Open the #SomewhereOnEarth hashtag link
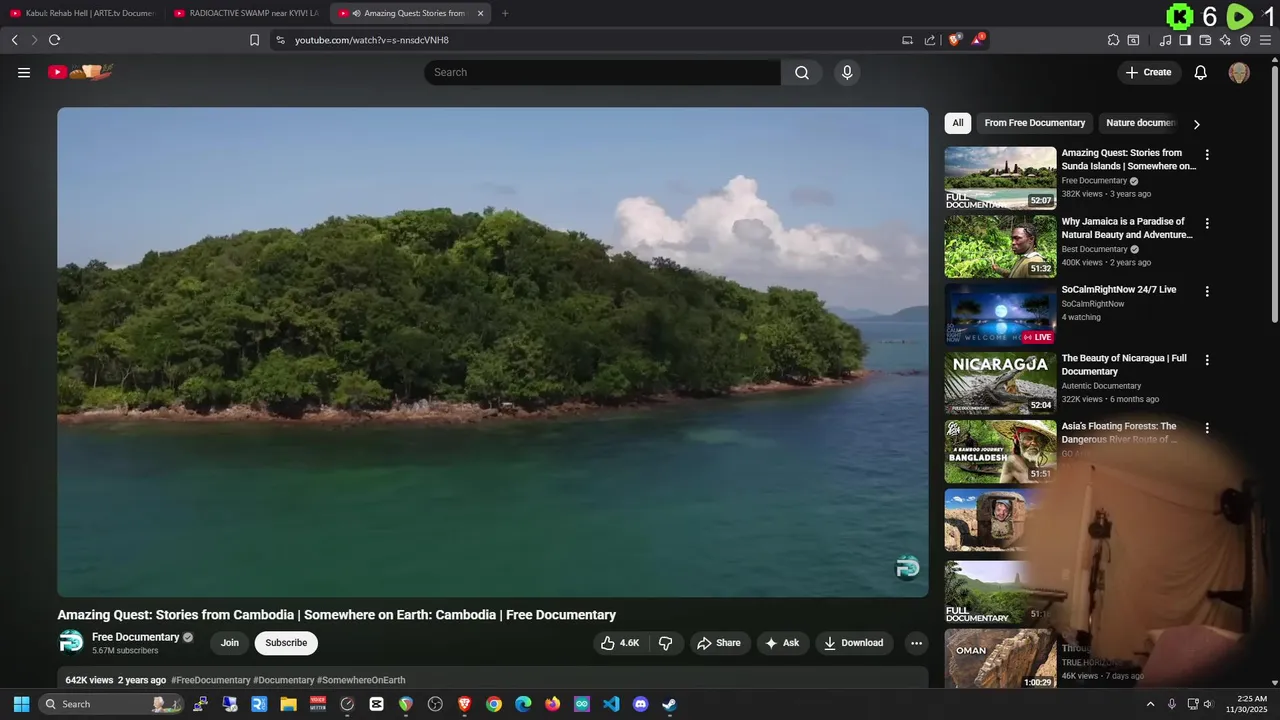The image size is (1280, 720). 361,680
